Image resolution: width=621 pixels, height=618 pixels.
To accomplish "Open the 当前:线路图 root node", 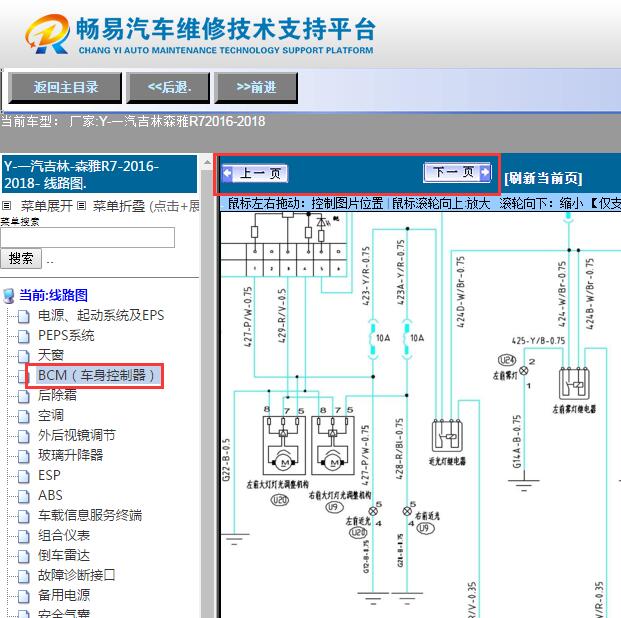I will click(x=53, y=296).
